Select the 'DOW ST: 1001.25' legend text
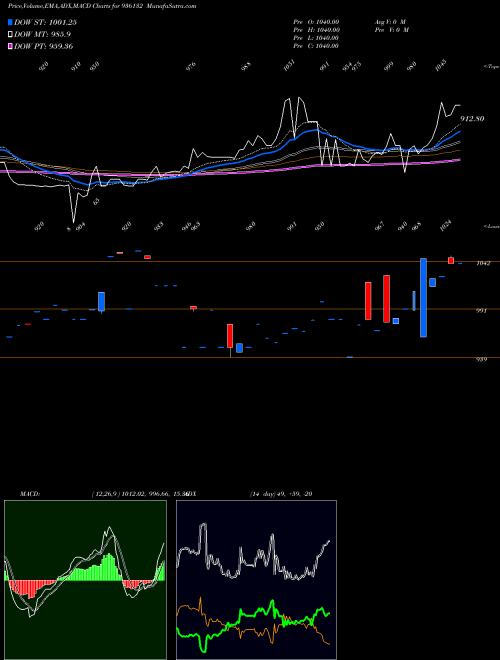 (x=45, y=22)
